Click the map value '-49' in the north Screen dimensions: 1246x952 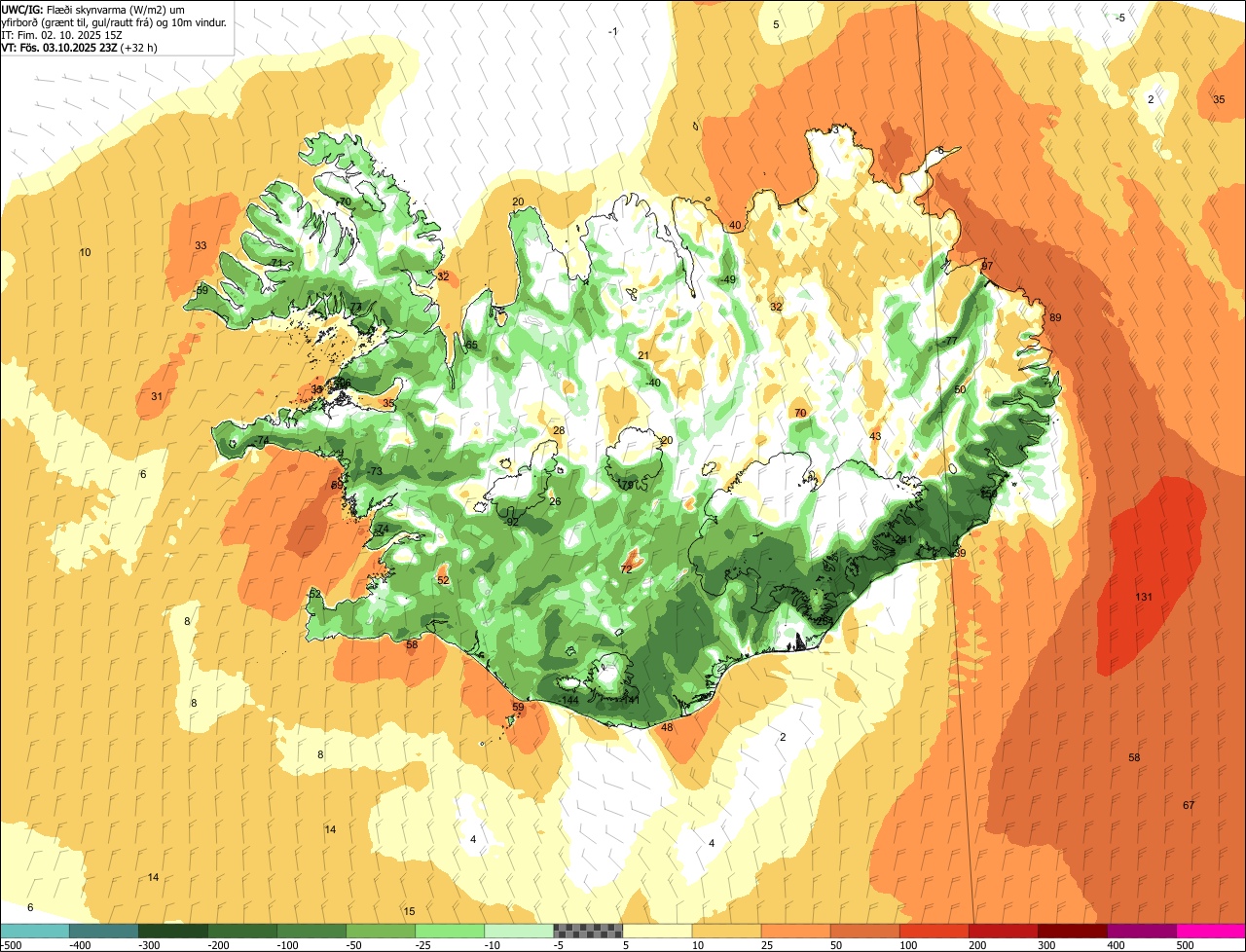727,280
